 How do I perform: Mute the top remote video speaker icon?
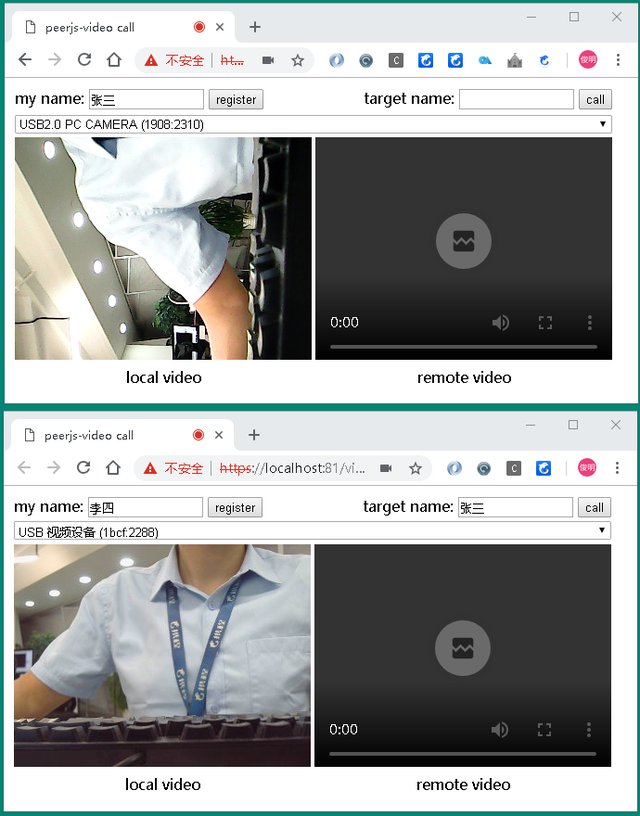tap(500, 322)
